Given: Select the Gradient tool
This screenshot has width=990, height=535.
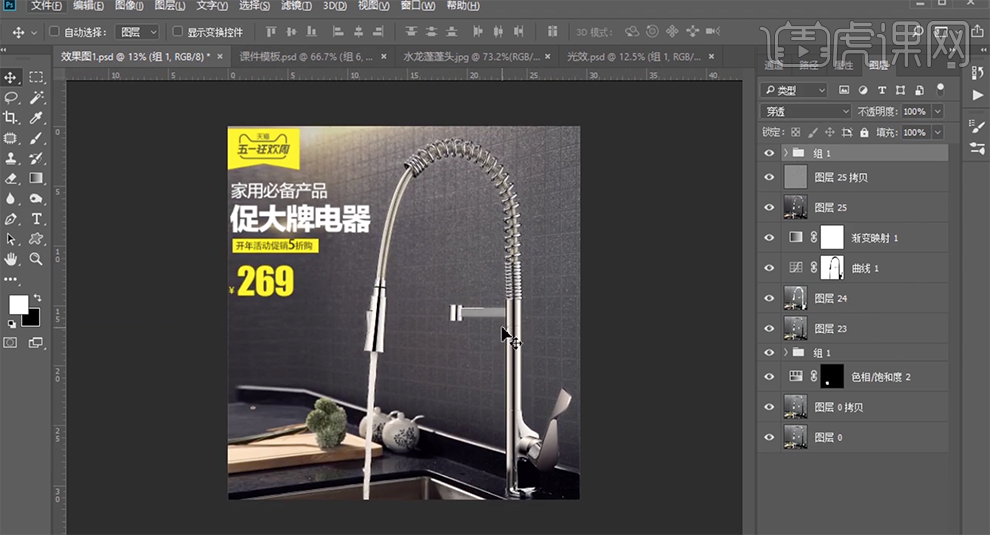Looking at the screenshot, I should 36,178.
